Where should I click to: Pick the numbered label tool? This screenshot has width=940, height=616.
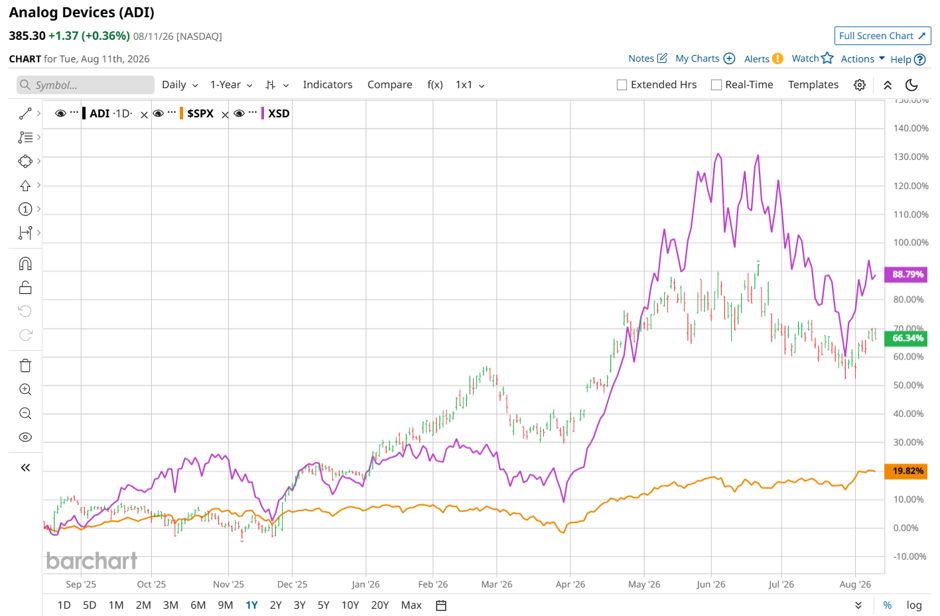(x=25, y=209)
